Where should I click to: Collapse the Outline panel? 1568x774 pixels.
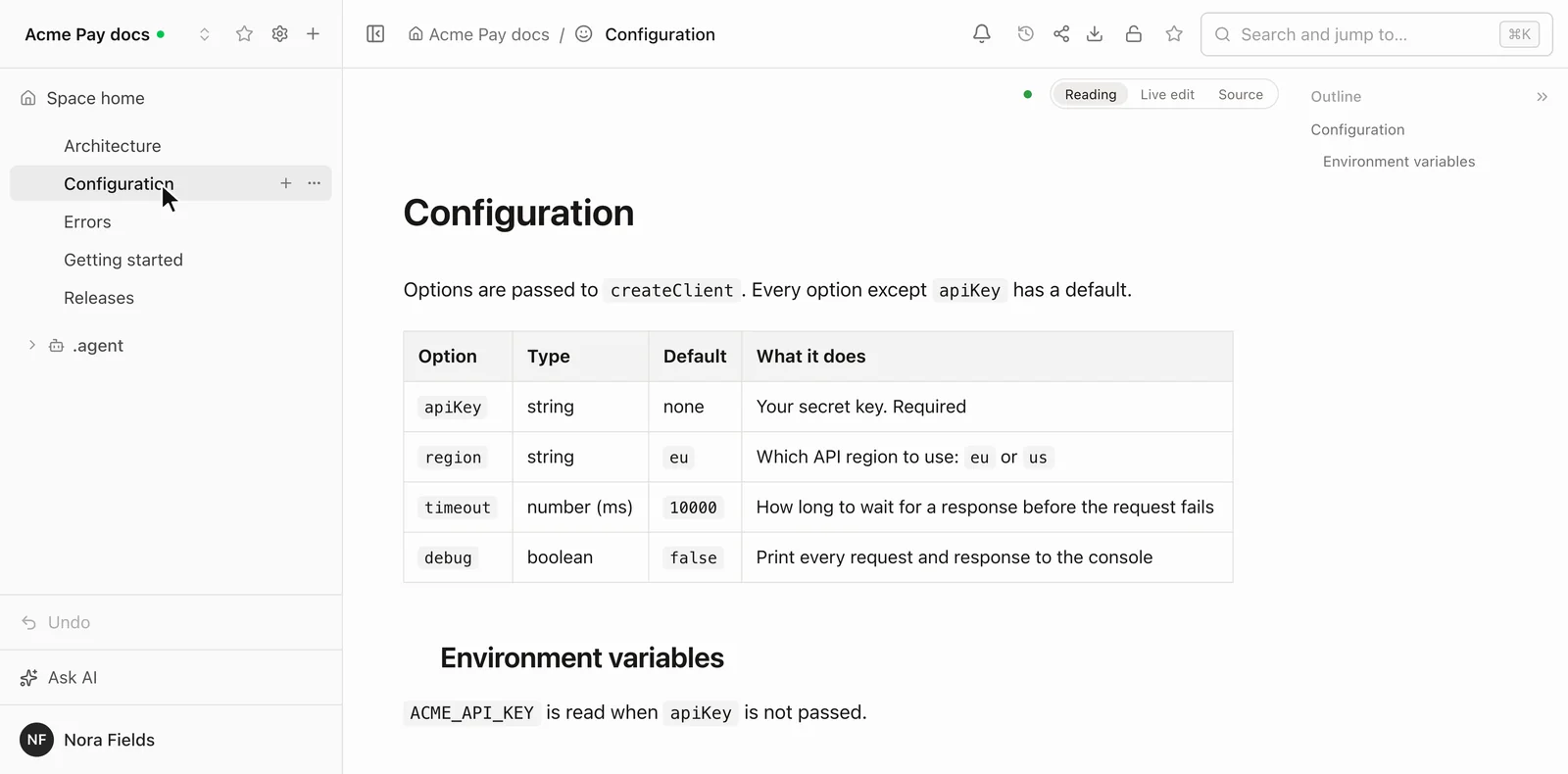tap(1542, 97)
